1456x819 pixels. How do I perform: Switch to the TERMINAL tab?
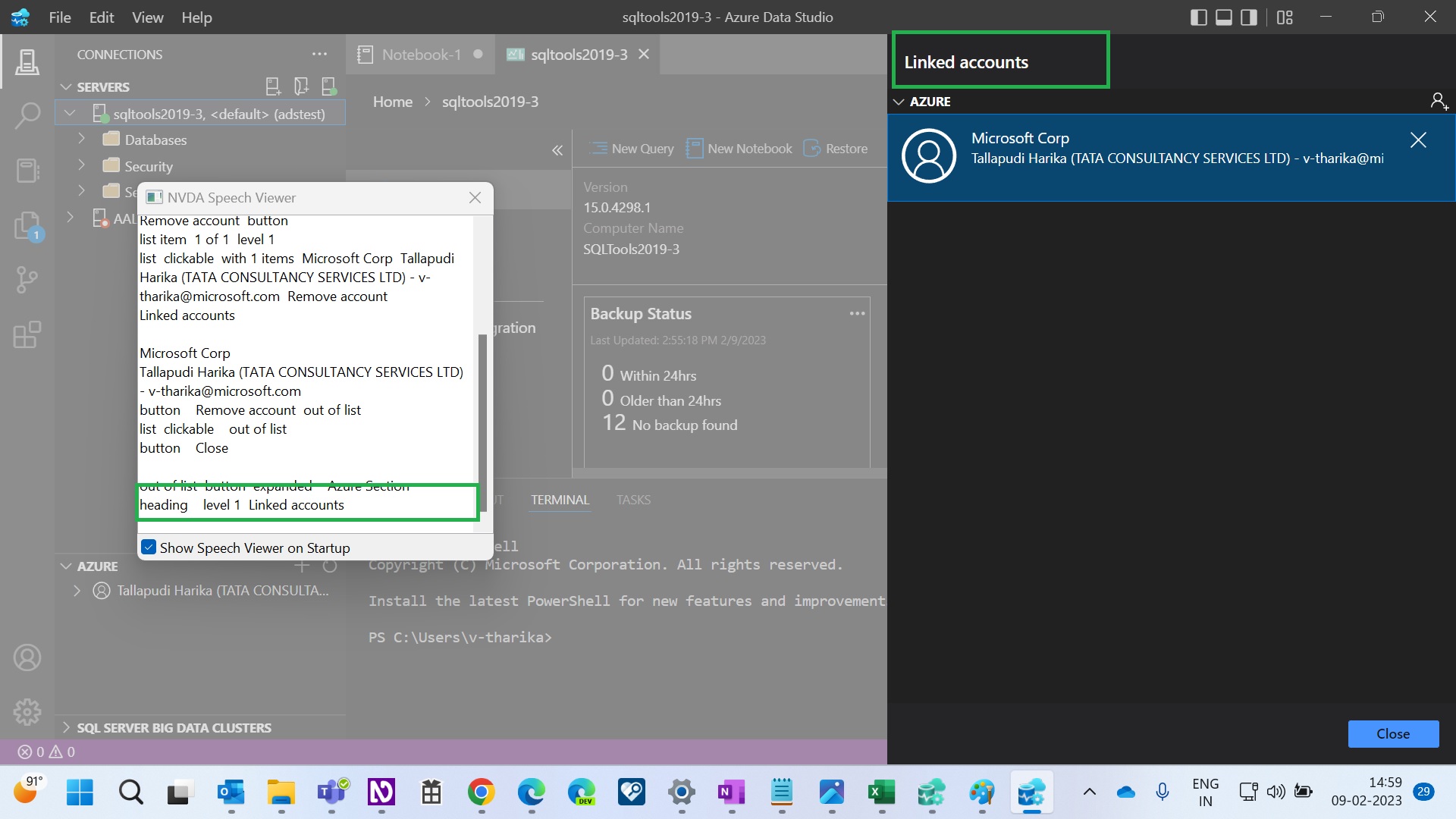[x=559, y=500]
